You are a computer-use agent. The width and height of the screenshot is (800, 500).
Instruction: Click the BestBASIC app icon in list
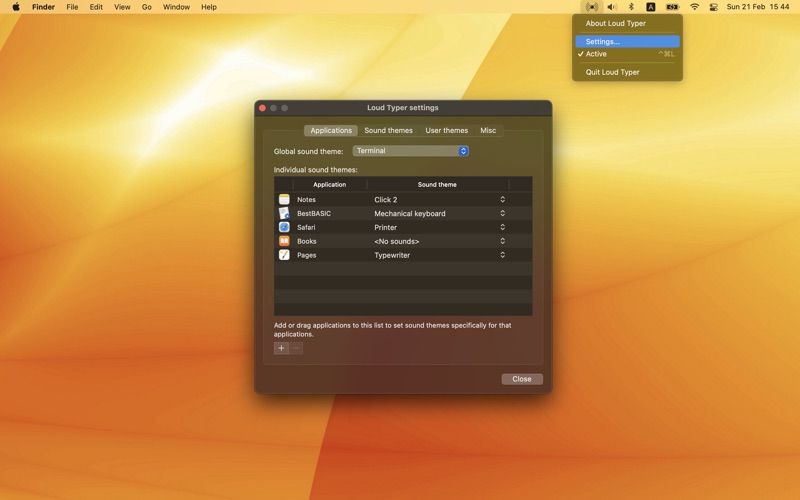coord(284,213)
